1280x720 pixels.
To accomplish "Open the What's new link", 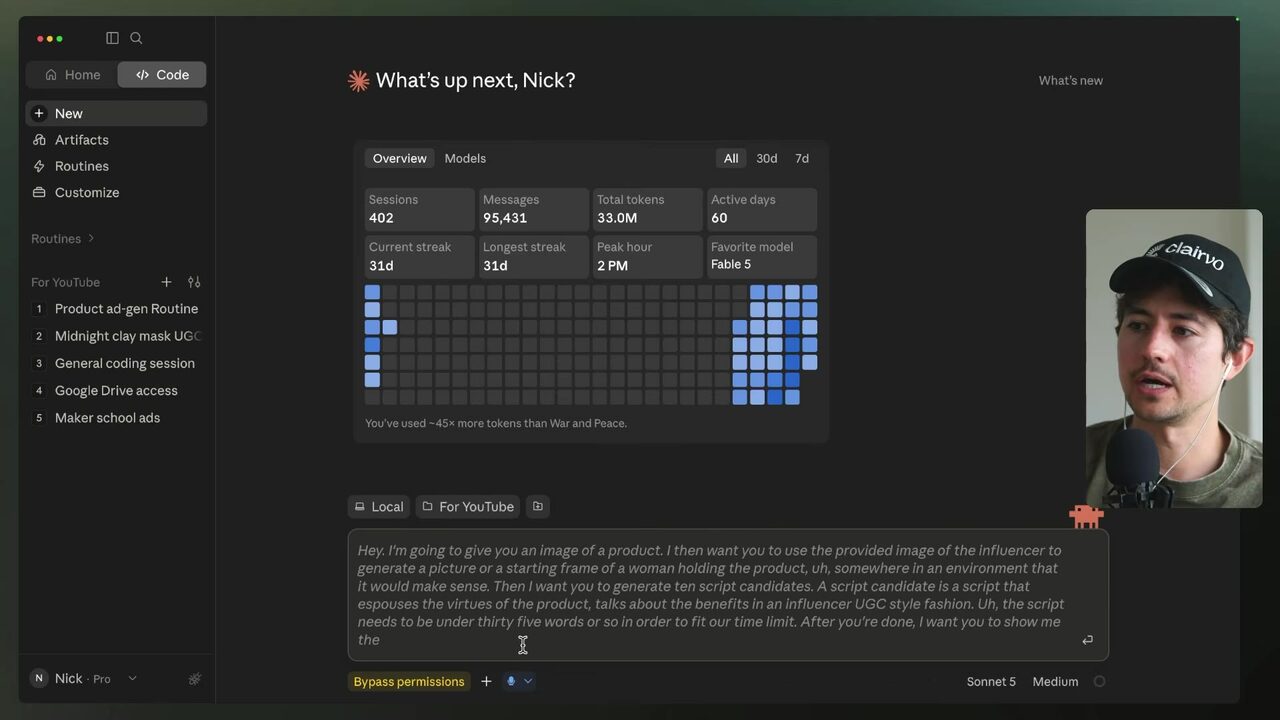I will (1070, 80).
